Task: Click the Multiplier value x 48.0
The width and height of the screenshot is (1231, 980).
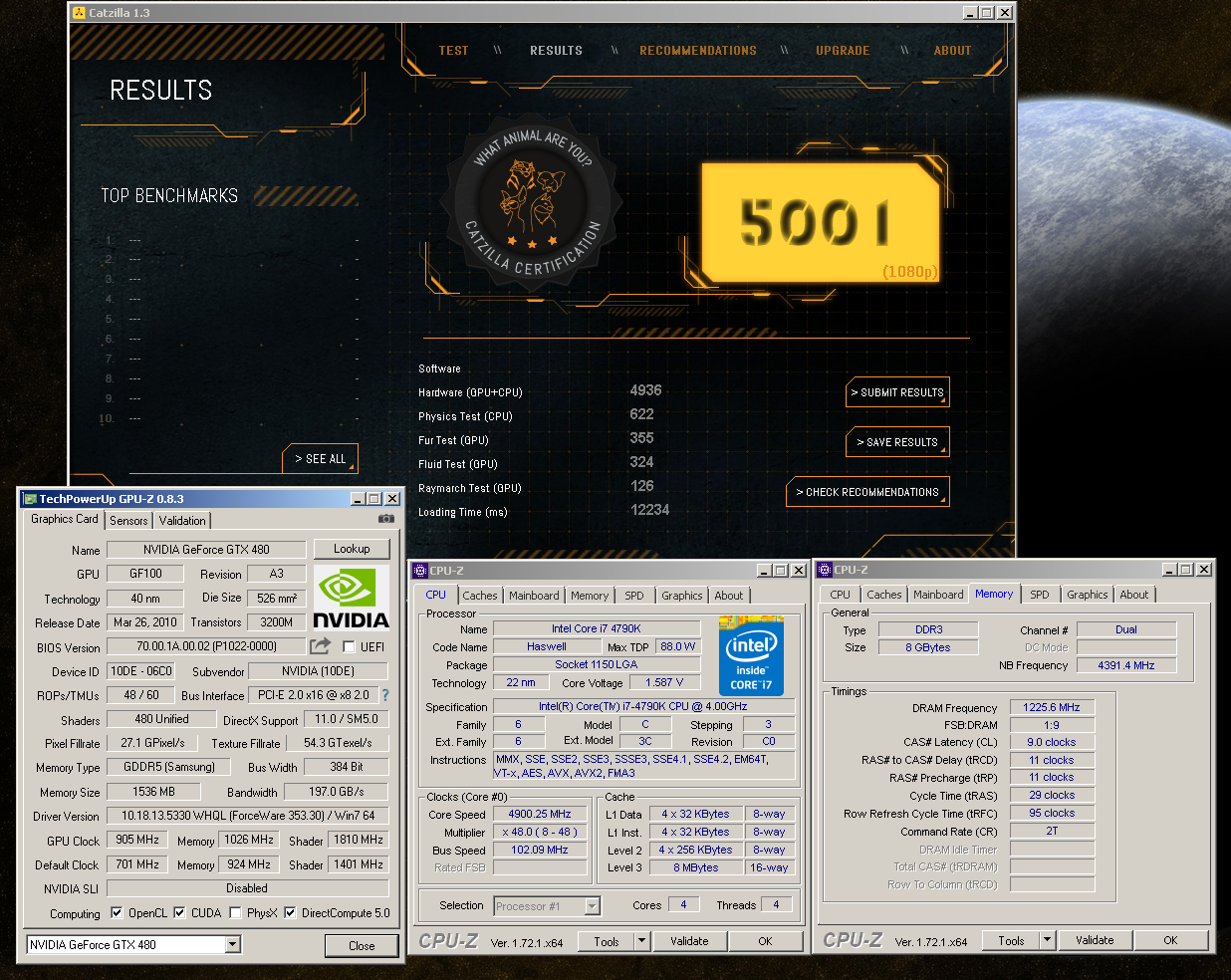Action: (x=540, y=832)
